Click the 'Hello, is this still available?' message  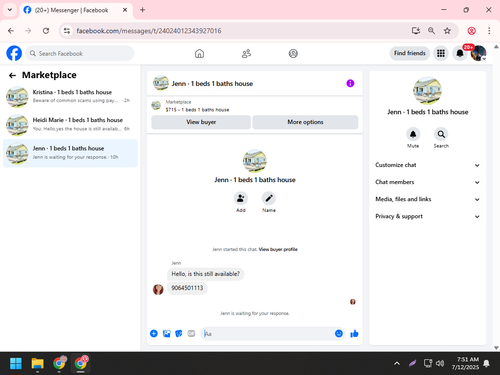point(205,274)
